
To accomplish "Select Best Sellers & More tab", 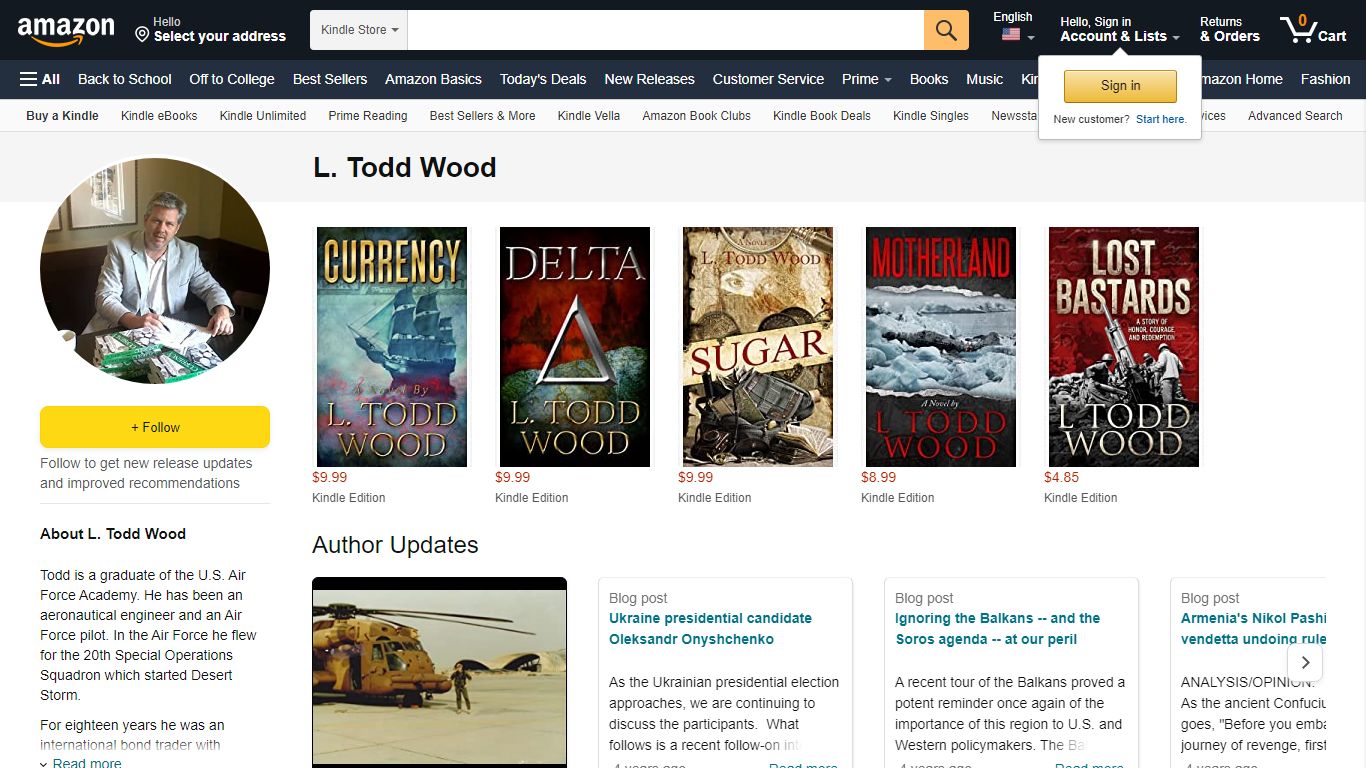I will coord(482,116).
